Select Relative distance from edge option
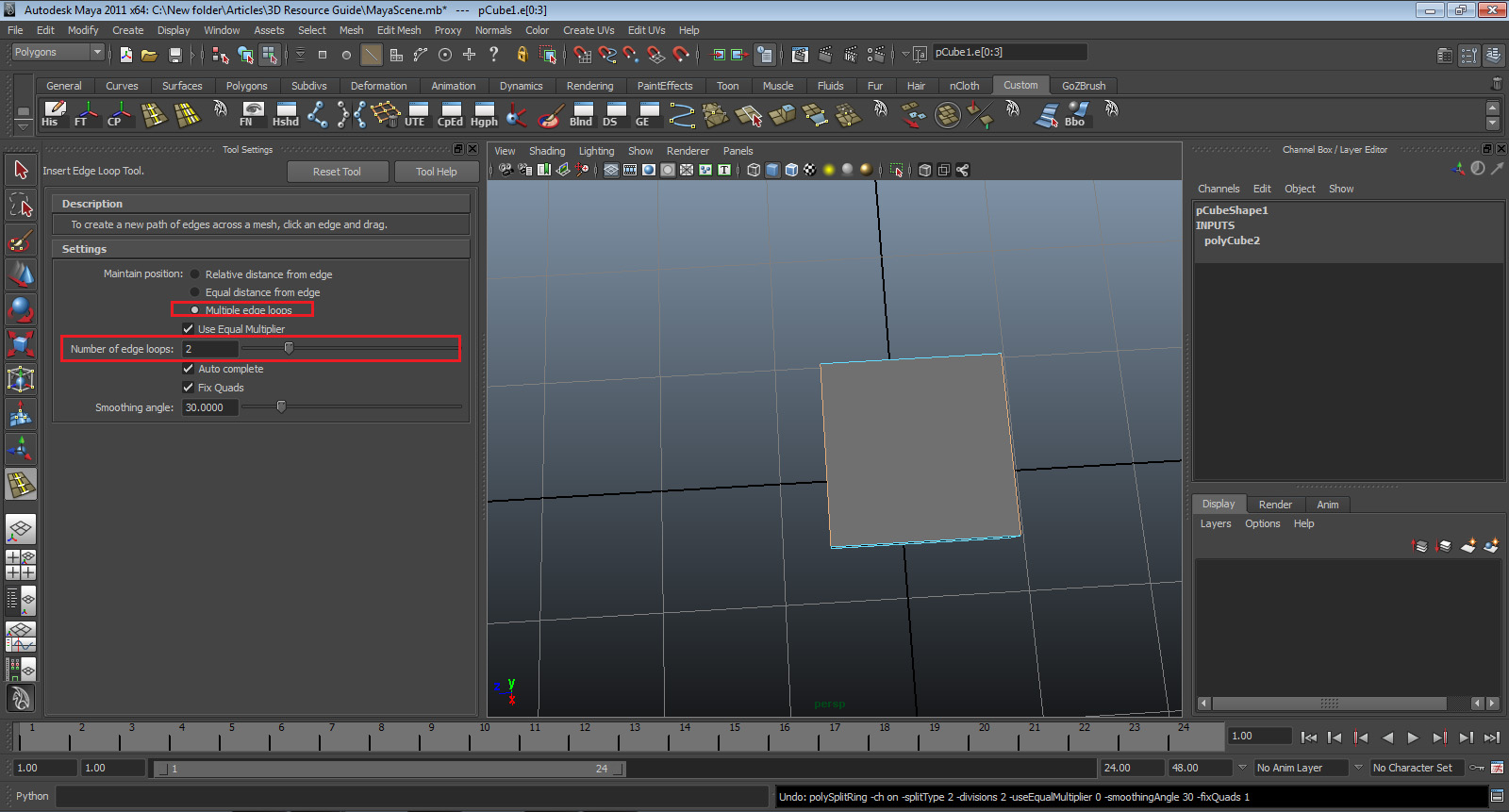Image resolution: width=1509 pixels, height=812 pixels. point(195,274)
